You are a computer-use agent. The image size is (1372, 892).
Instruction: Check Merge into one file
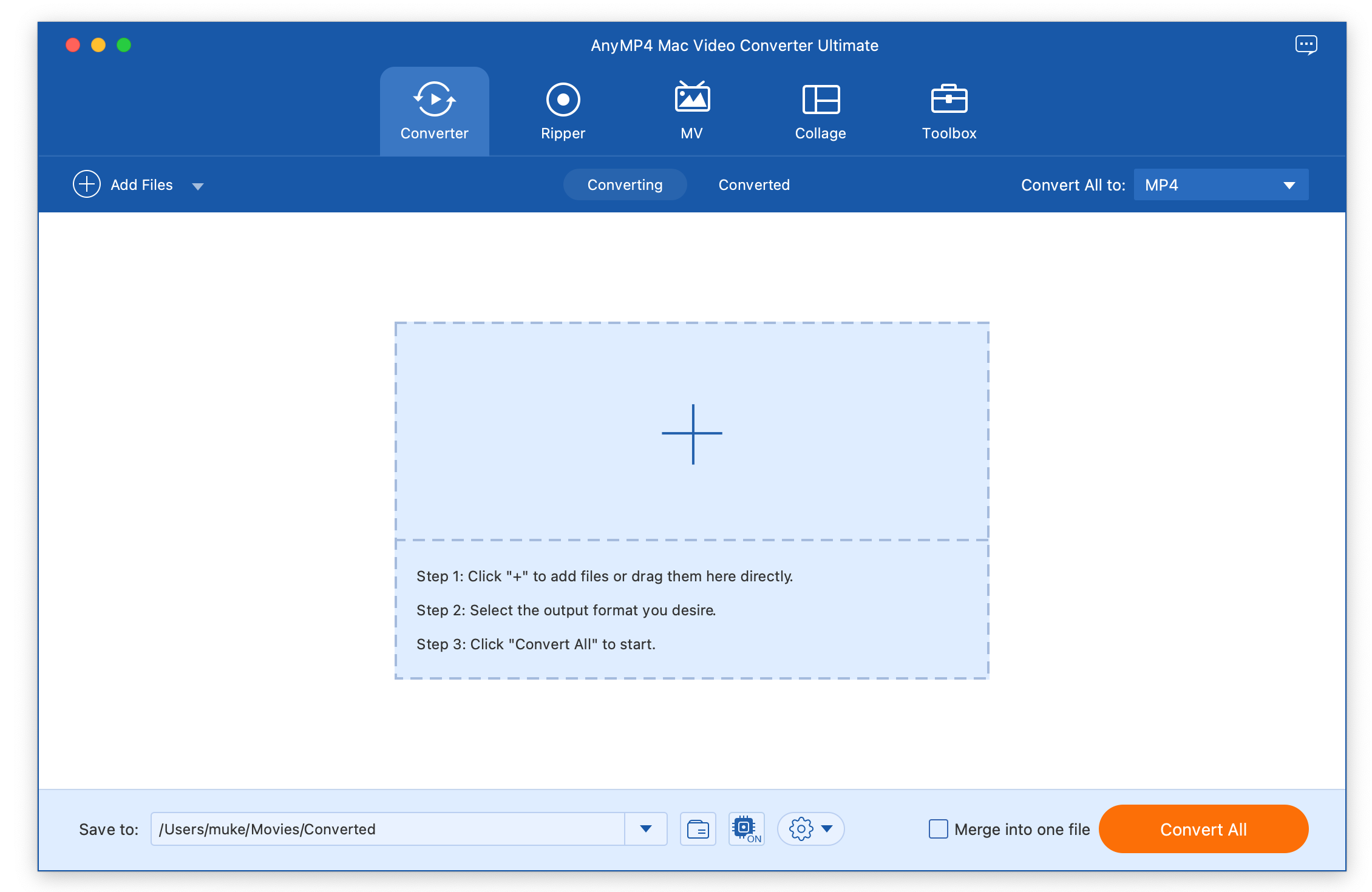tap(939, 829)
